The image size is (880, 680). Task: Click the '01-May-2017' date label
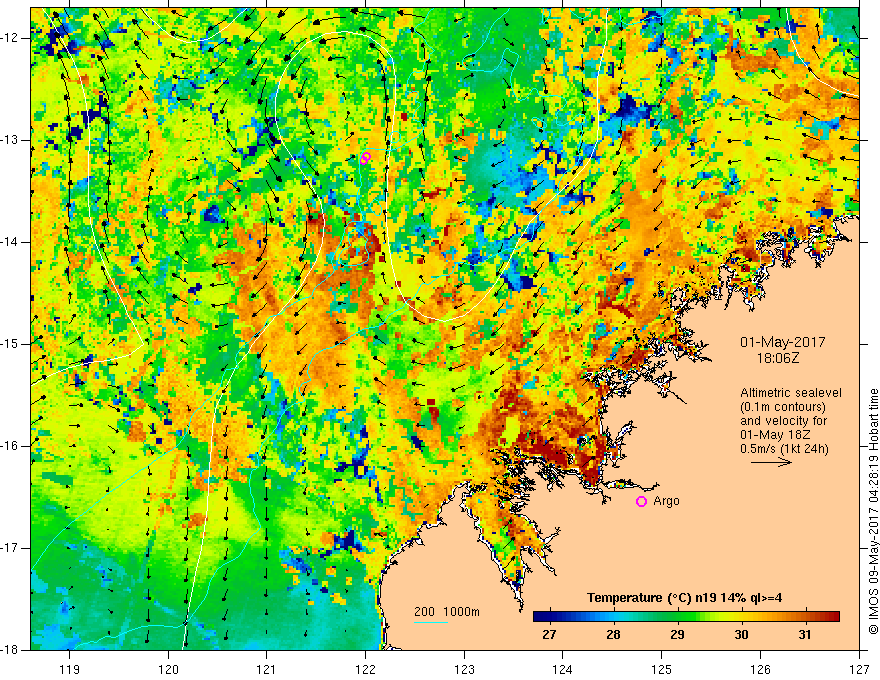point(782,342)
